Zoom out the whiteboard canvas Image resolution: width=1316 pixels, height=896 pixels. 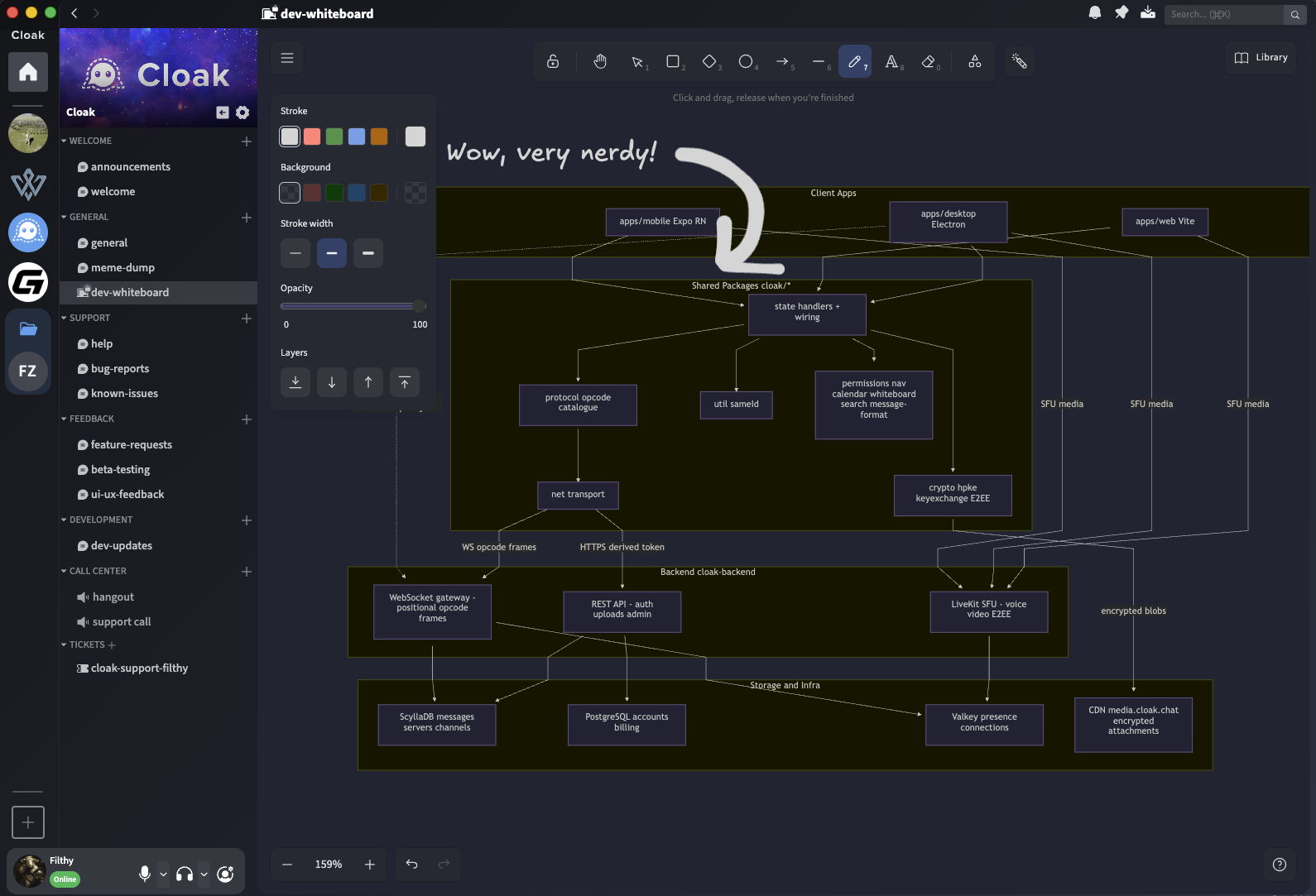(287, 865)
